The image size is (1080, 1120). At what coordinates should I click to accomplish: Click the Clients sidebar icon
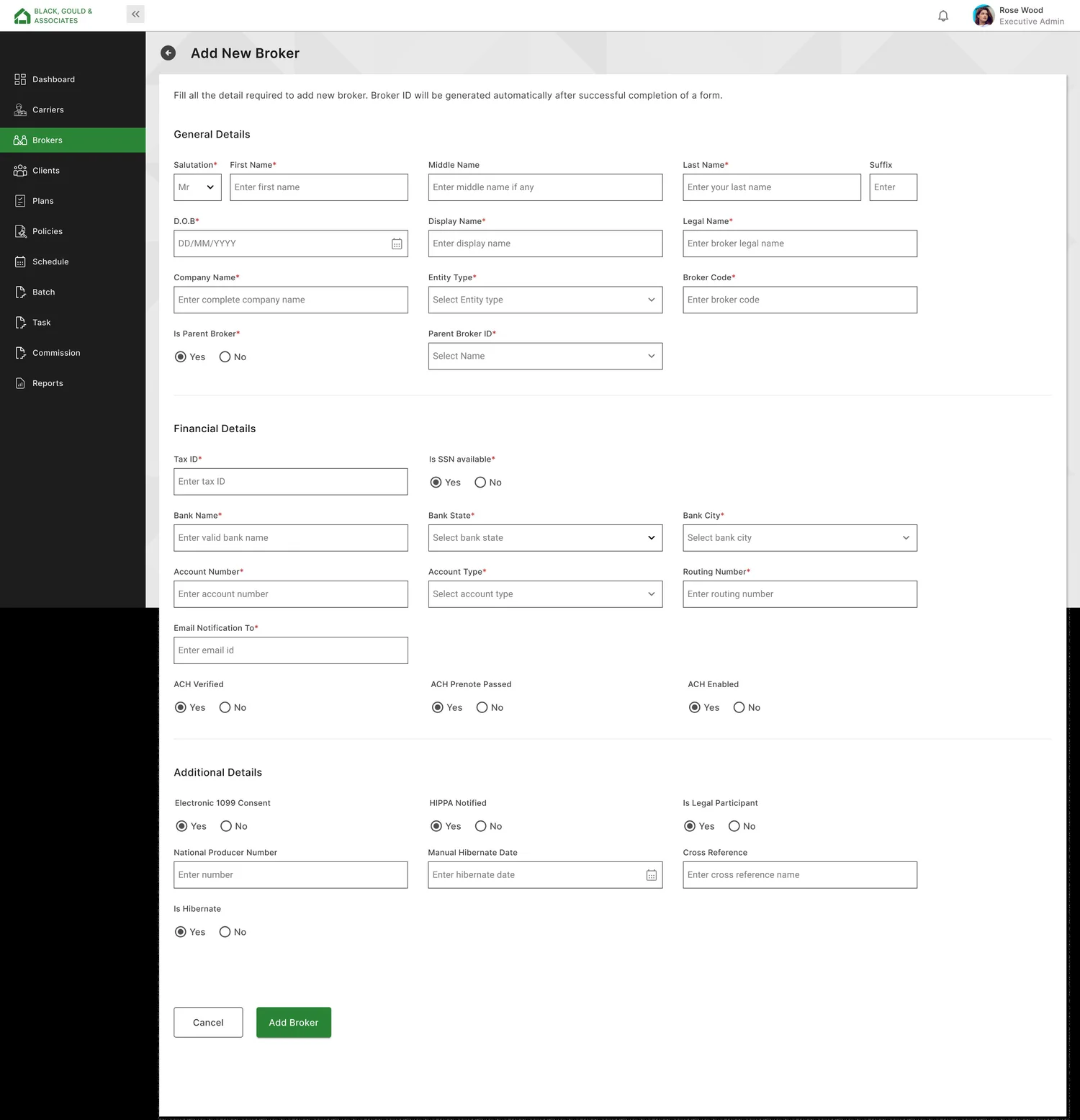point(20,171)
